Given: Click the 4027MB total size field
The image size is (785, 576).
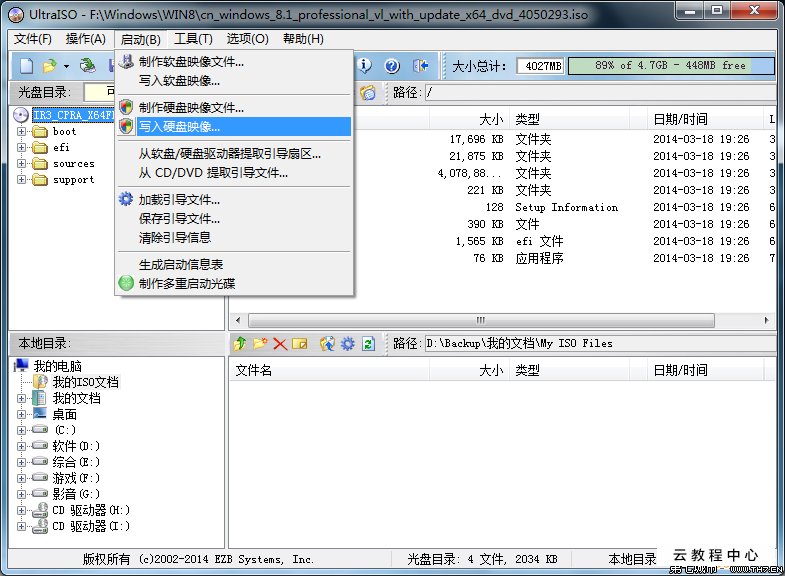Looking at the screenshot, I should tap(540, 66).
